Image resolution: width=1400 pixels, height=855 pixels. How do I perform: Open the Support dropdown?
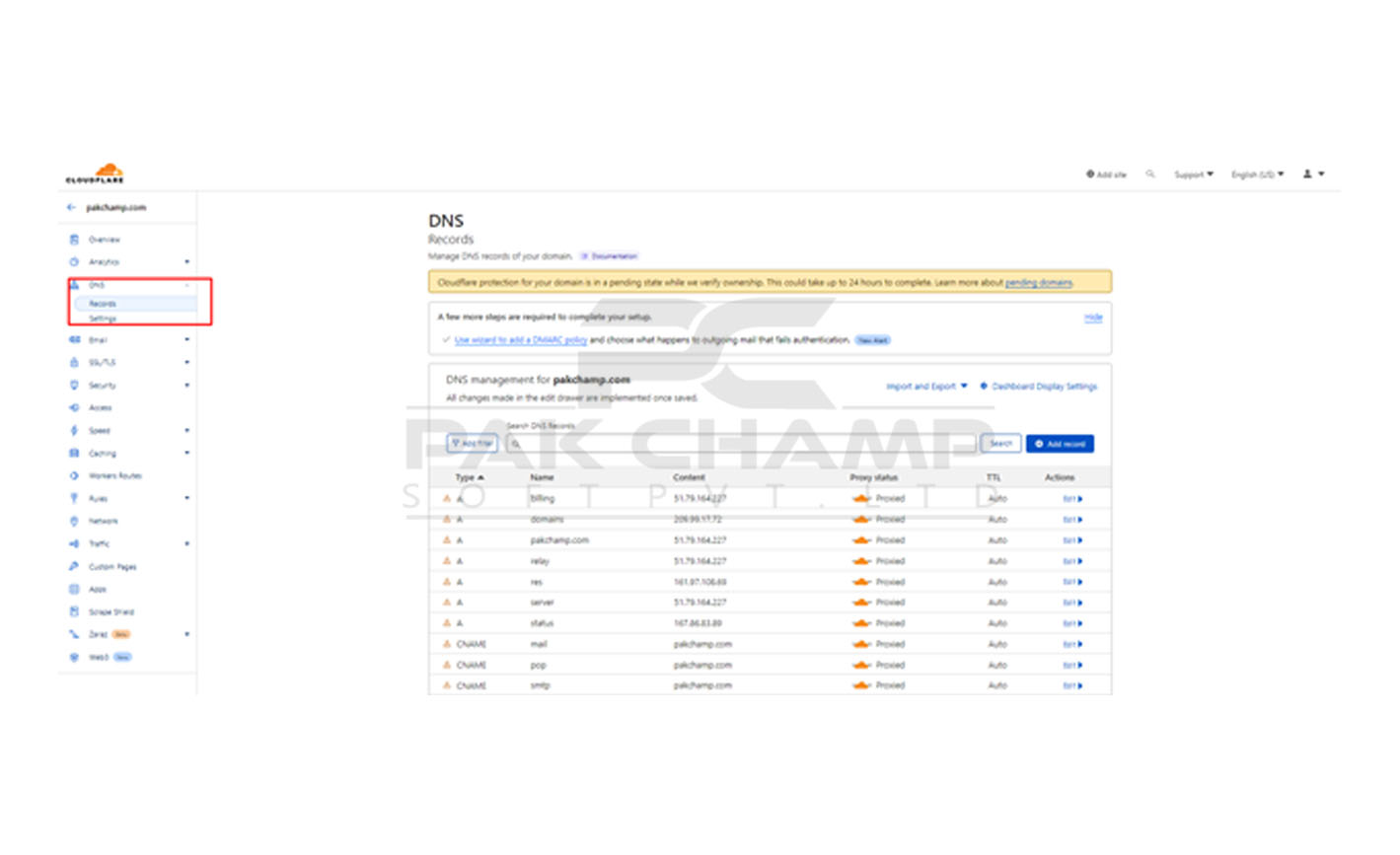1194,175
